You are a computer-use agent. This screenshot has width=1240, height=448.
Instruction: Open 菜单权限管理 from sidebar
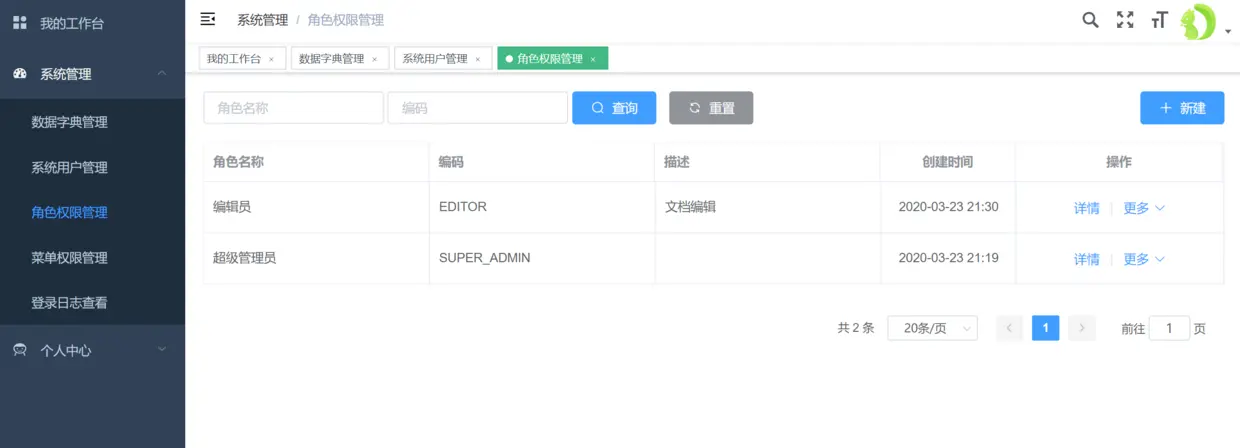[92, 257]
